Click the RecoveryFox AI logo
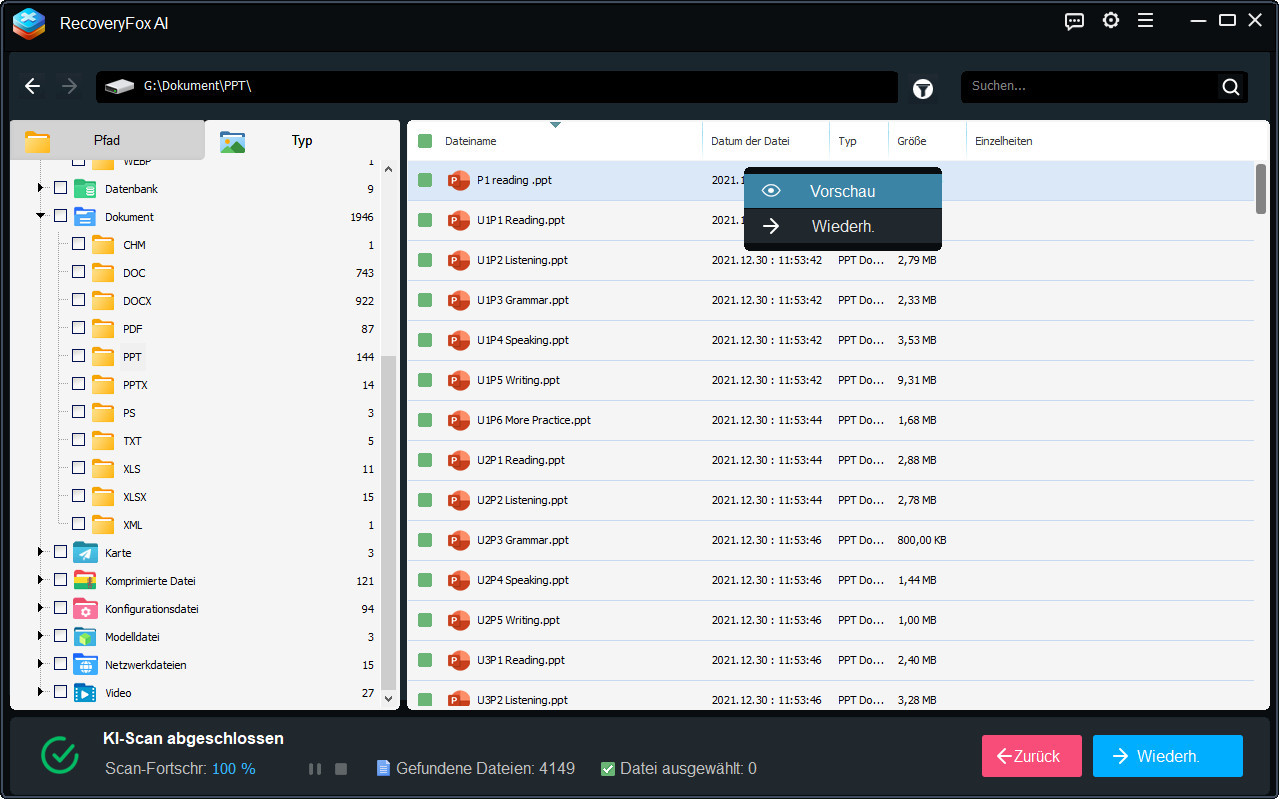 click(29, 23)
